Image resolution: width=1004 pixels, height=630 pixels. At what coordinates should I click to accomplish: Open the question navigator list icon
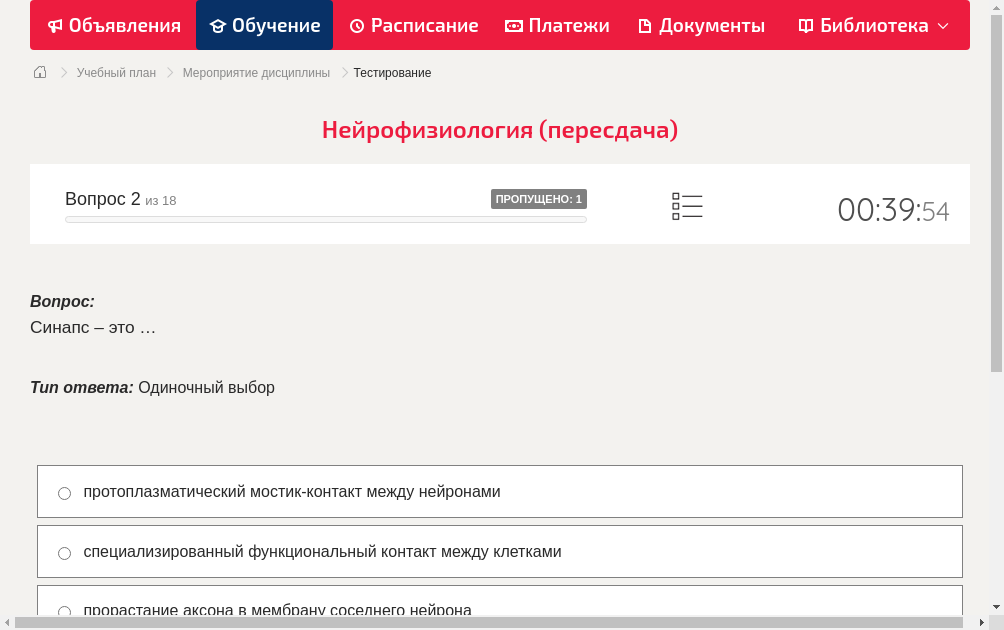(687, 205)
